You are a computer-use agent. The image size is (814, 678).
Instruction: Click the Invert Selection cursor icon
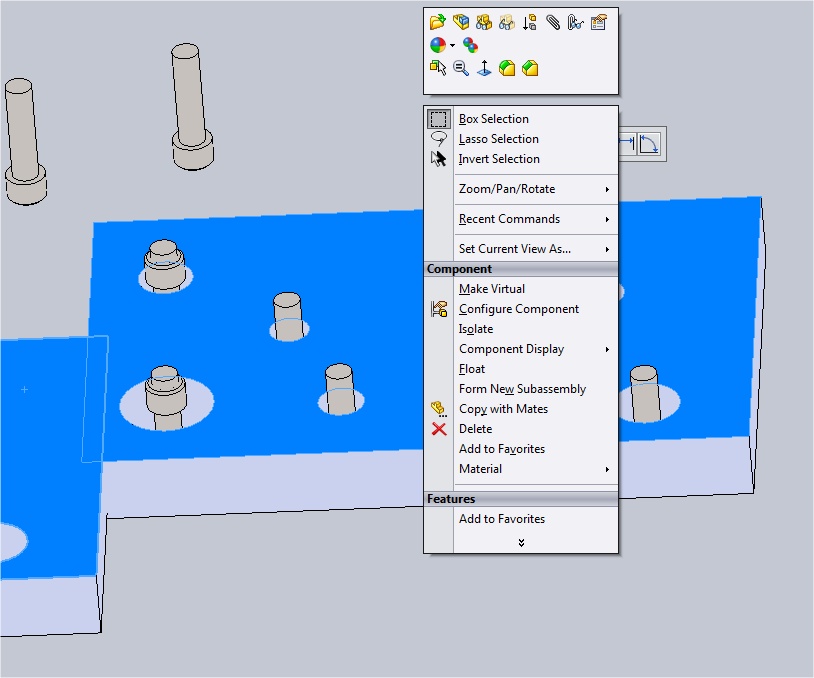pos(439,158)
